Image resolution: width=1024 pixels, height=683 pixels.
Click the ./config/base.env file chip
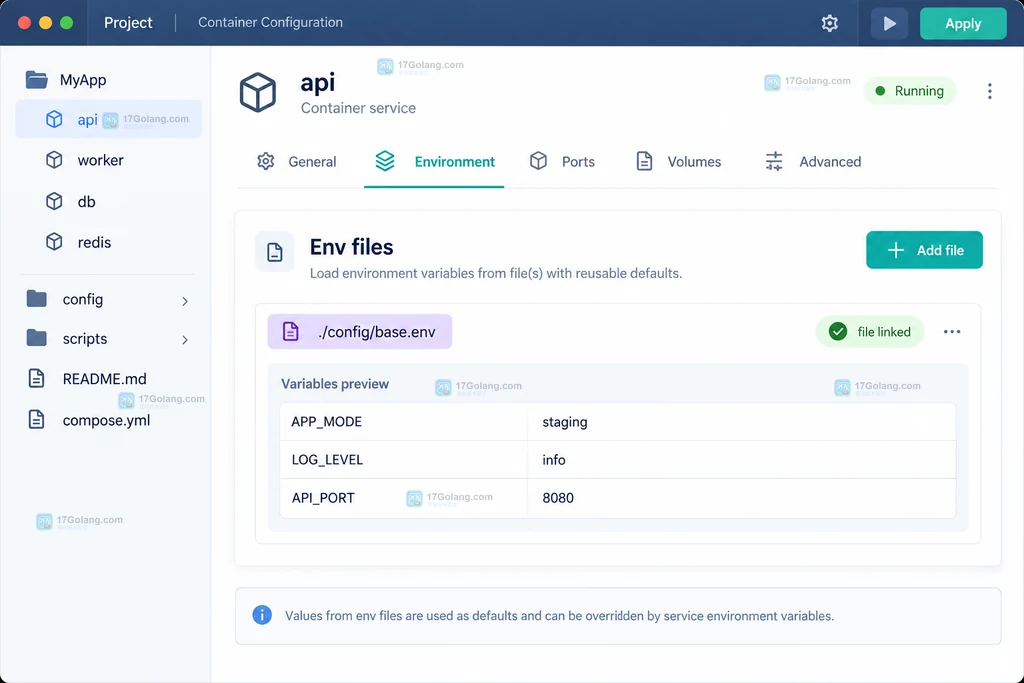click(359, 332)
